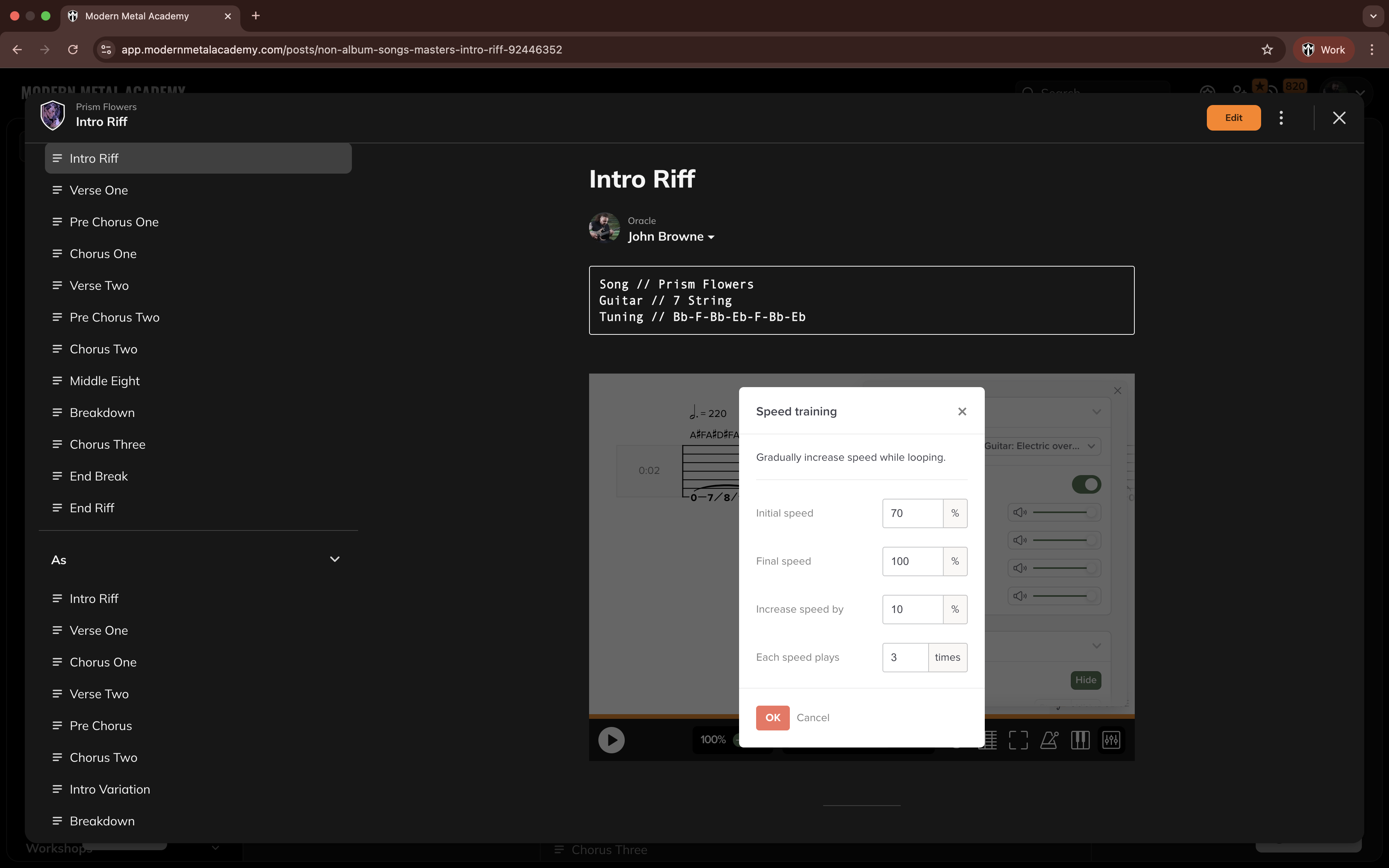Image resolution: width=1389 pixels, height=868 pixels.
Task: Open Guitar: Electric instrument dropdown
Action: (x=1042, y=446)
